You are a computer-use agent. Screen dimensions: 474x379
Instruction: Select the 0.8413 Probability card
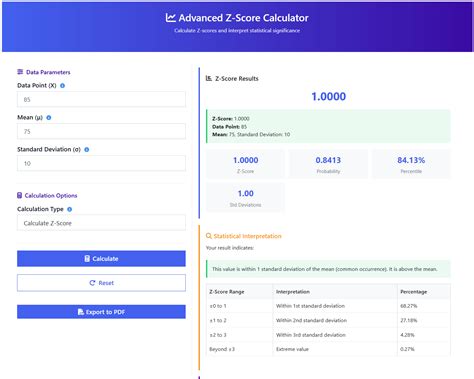pyautogui.click(x=328, y=164)
